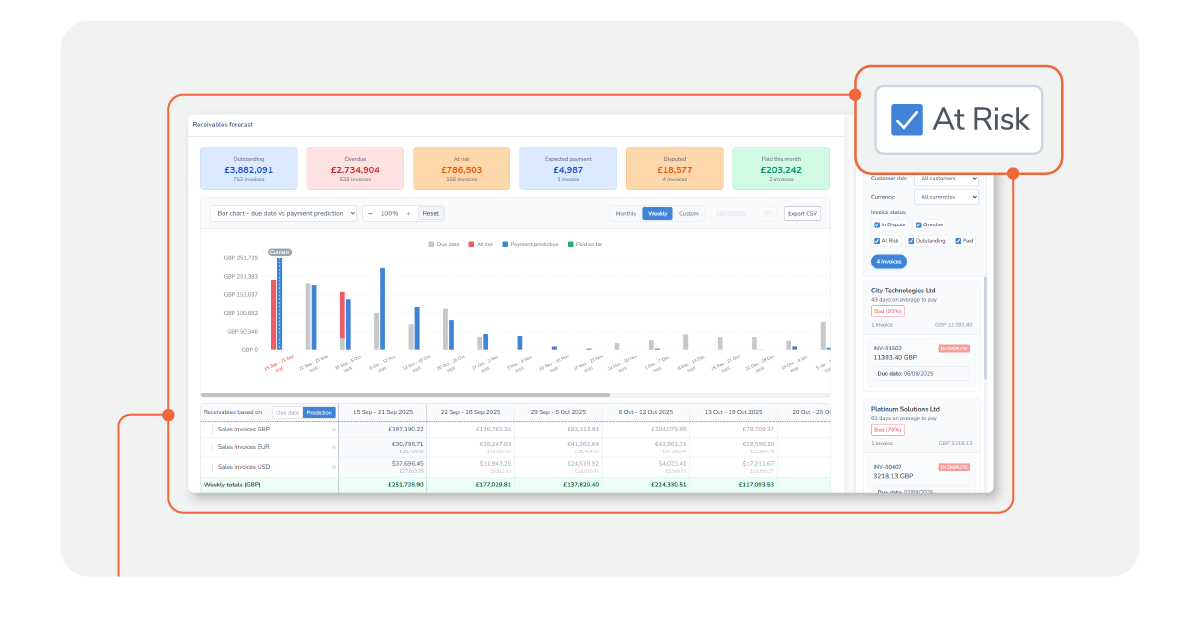The width and height of the screenshot is (1200, 620).
Task: Open the calendar icon beside the date field
Action: tap(768, 213)
